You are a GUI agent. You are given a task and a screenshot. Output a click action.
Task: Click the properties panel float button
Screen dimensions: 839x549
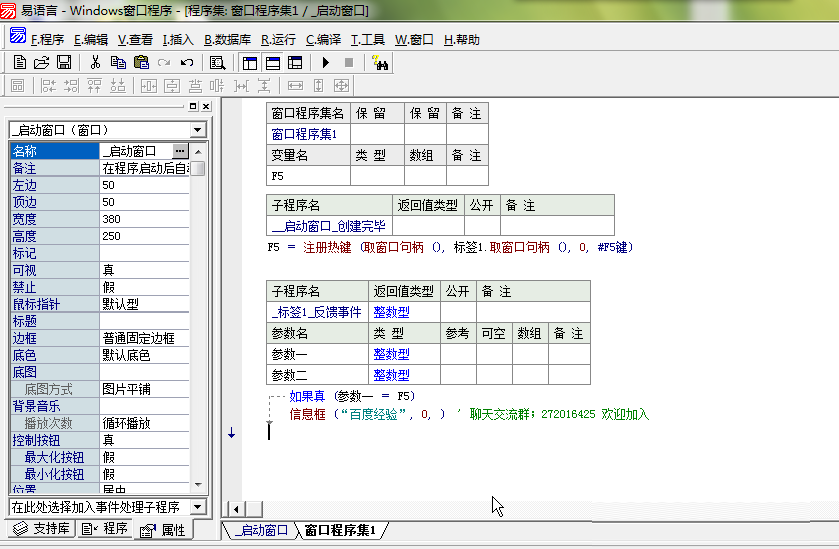193,106
